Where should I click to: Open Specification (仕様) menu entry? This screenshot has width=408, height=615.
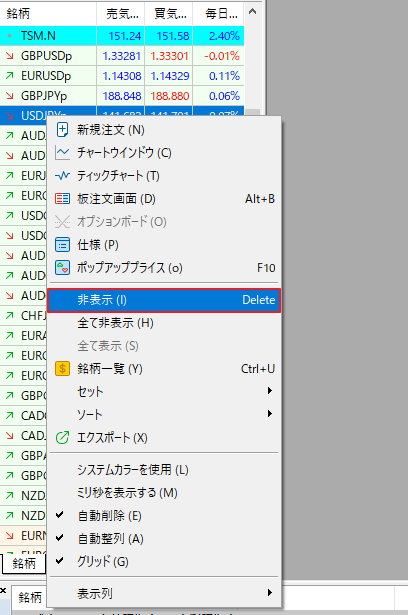pos(164,245)
